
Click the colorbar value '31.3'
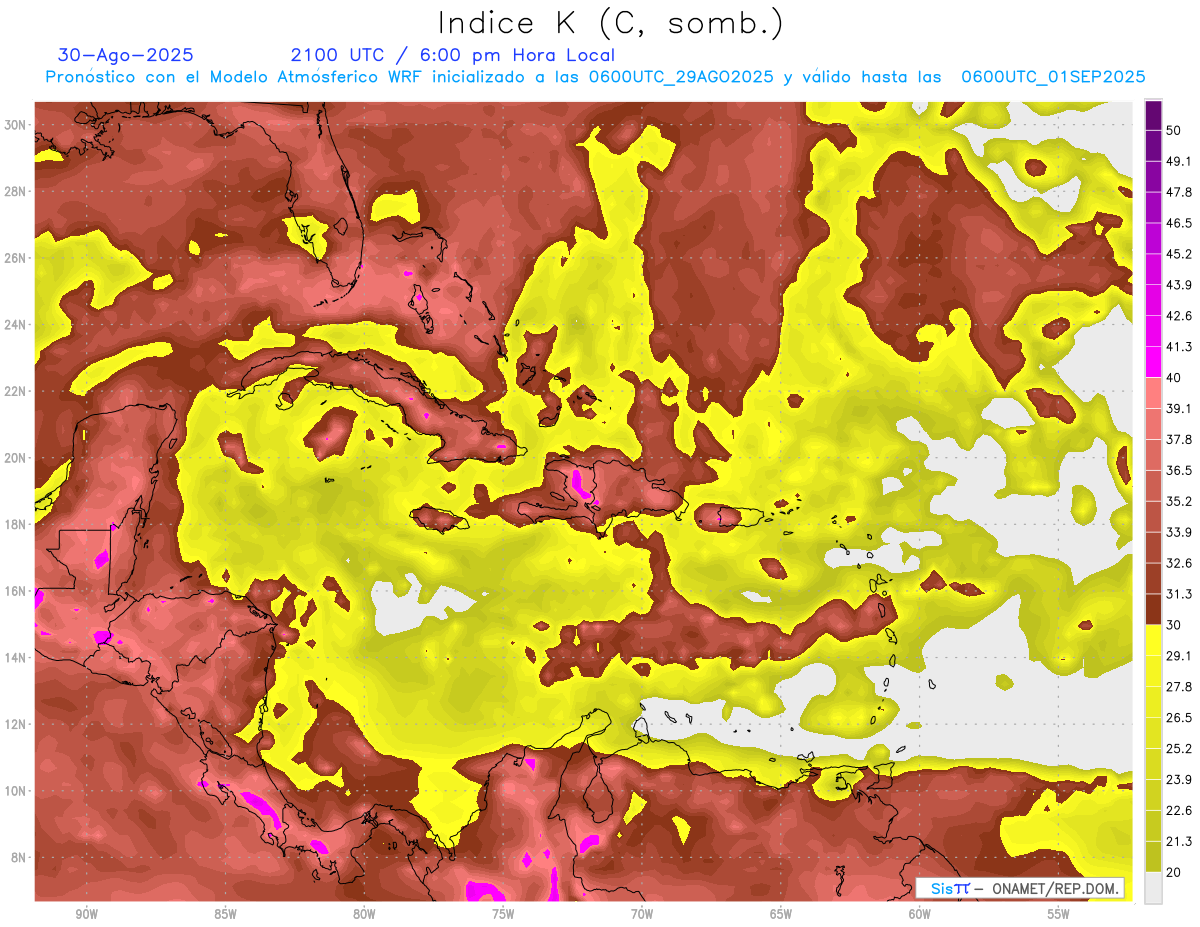[1179, 594]
